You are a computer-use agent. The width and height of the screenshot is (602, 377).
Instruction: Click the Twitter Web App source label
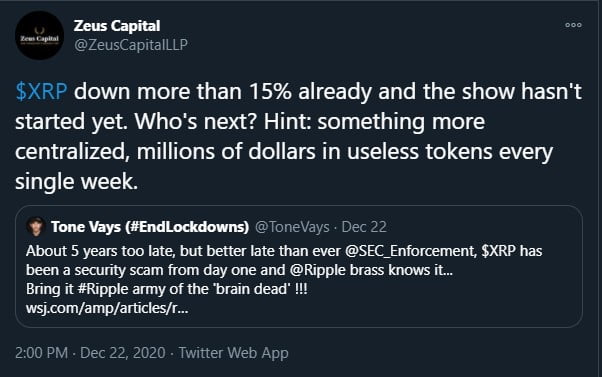233,353
